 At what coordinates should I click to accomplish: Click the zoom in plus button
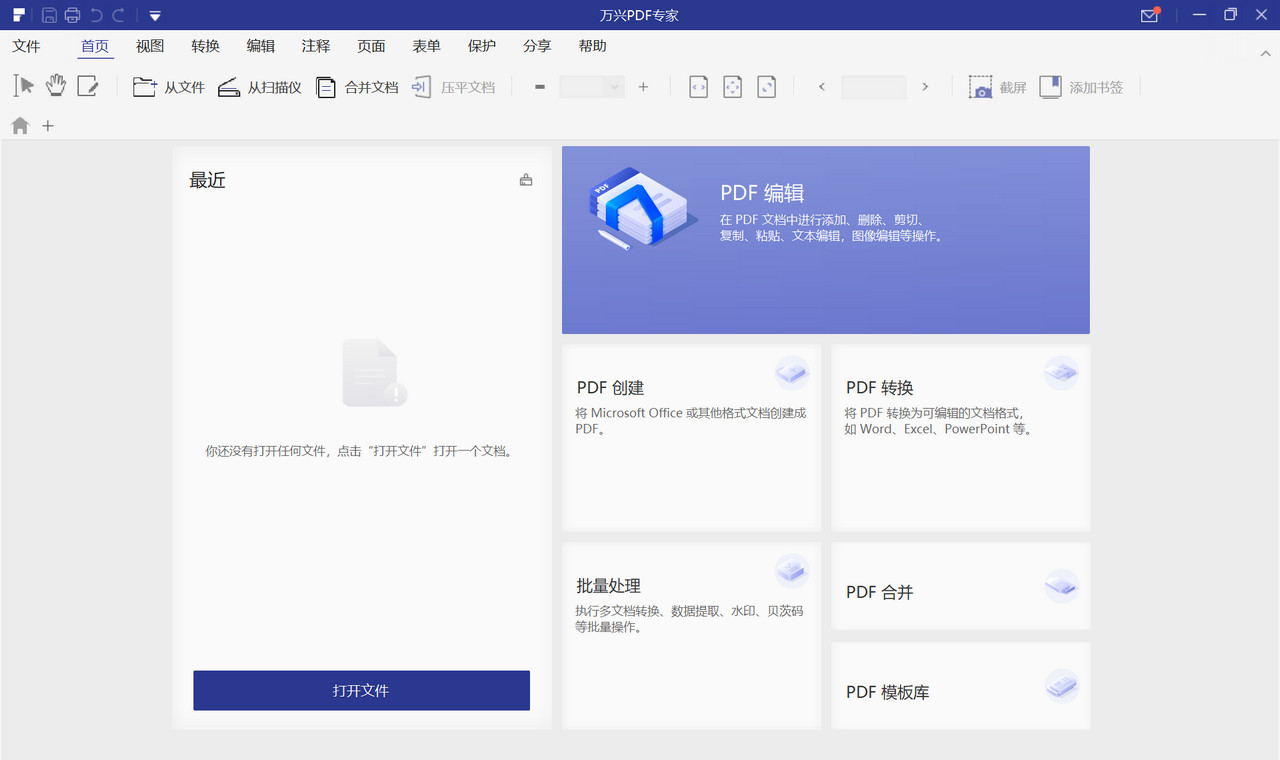(643, 87)
